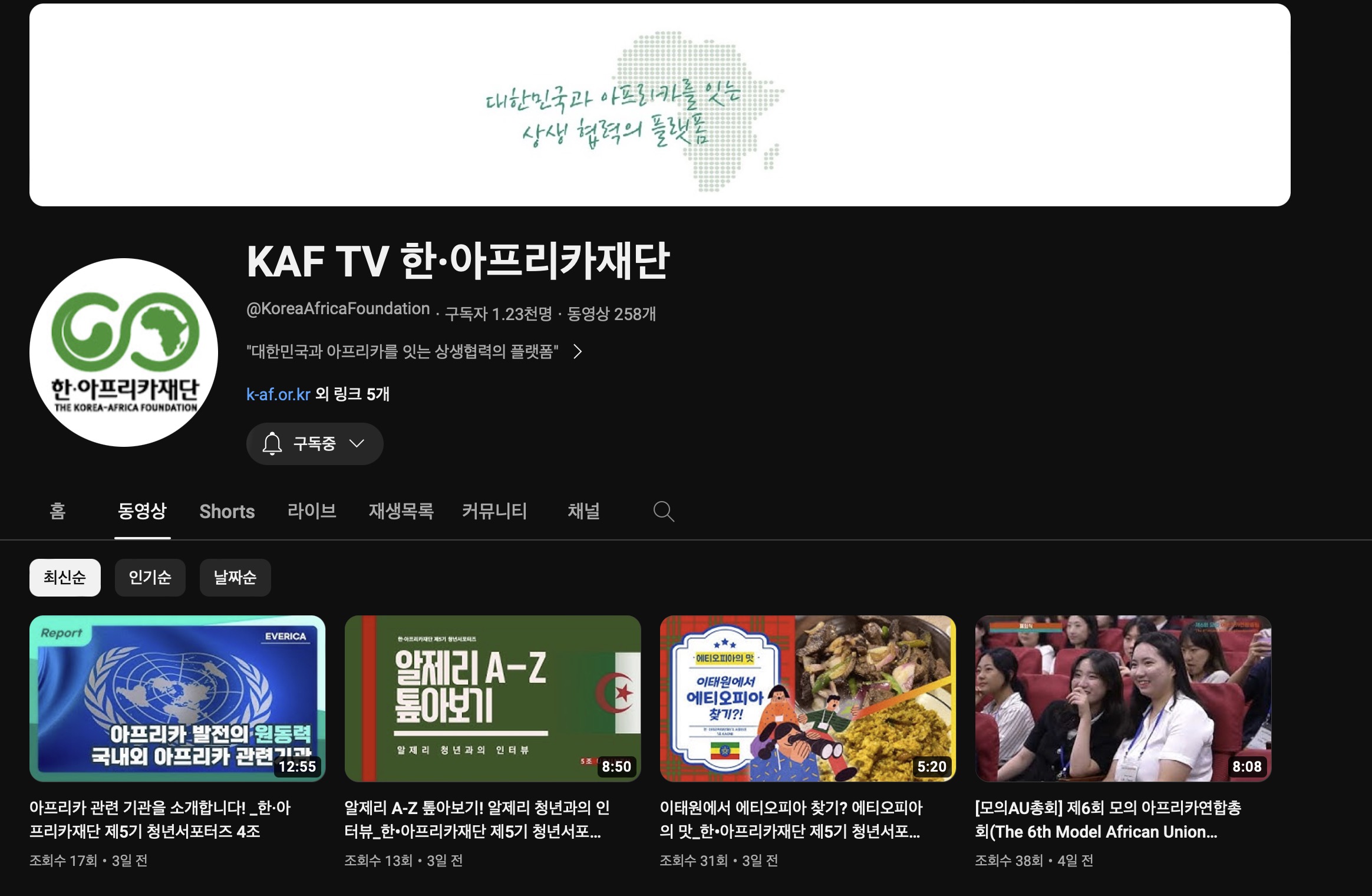Click the channel search magnifier icon
The width and height of the screenshot is (1372, 896).
click(664, 511)
